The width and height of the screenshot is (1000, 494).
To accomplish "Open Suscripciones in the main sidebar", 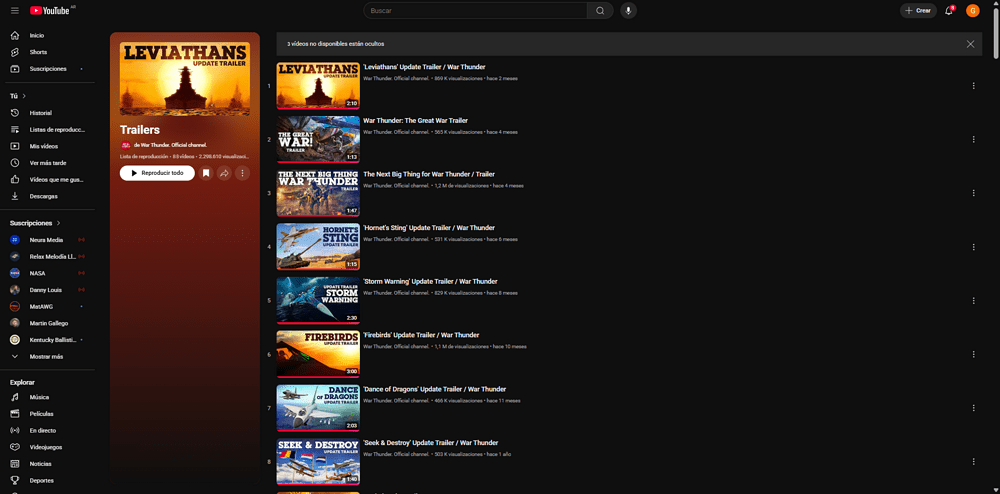I will coord(48,69).
